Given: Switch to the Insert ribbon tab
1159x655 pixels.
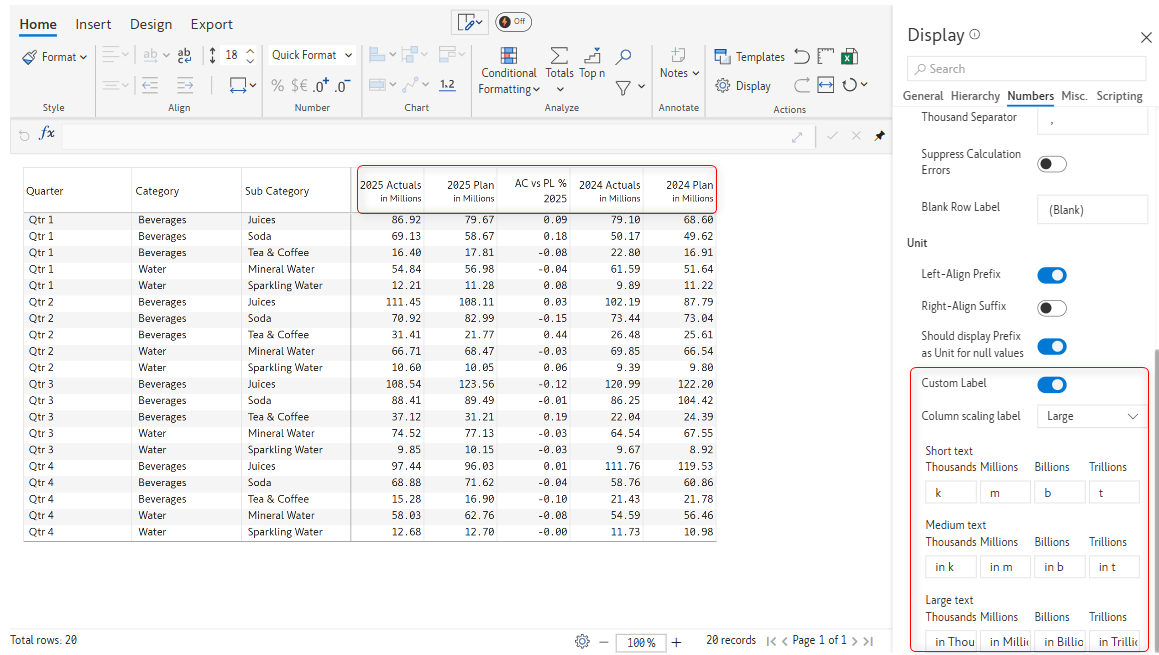Looking at the screenshot, I should coord(93,24).
